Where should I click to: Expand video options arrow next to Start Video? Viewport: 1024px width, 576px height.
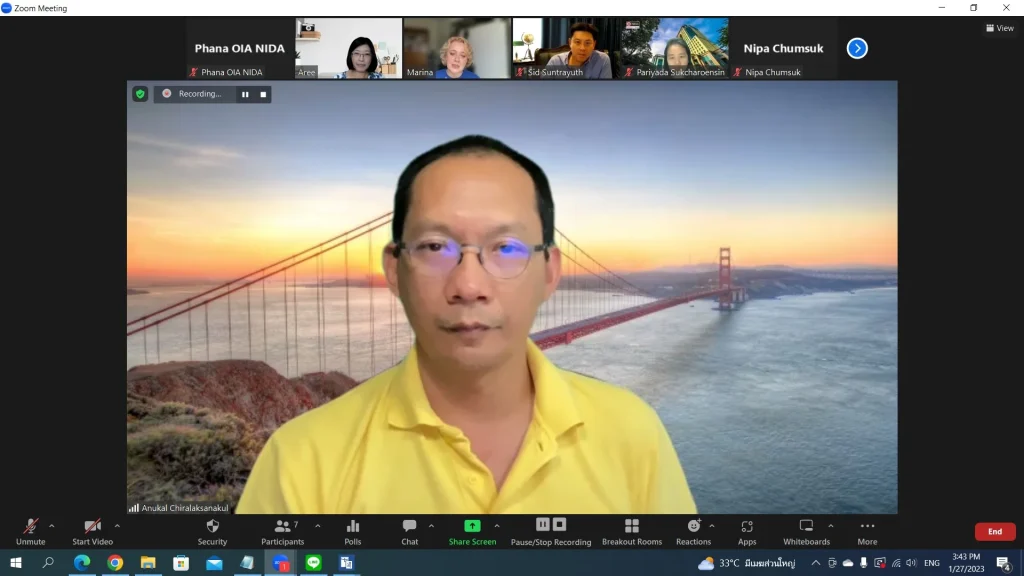pos(117,526)
